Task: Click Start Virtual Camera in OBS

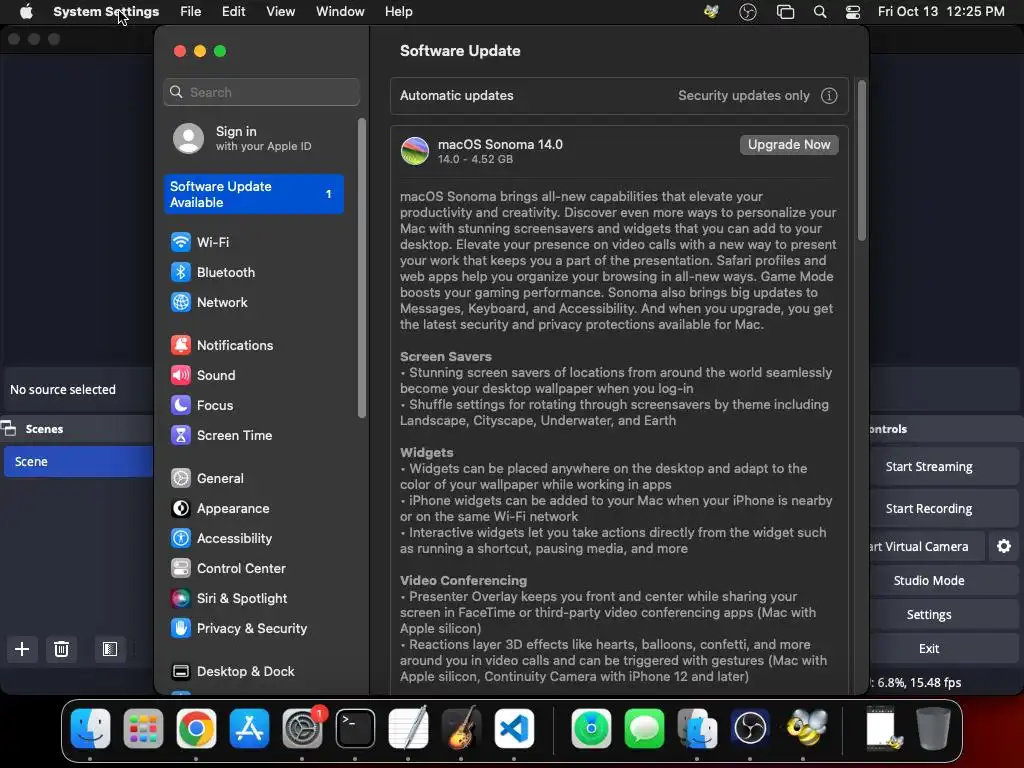Action: [926, 547]
